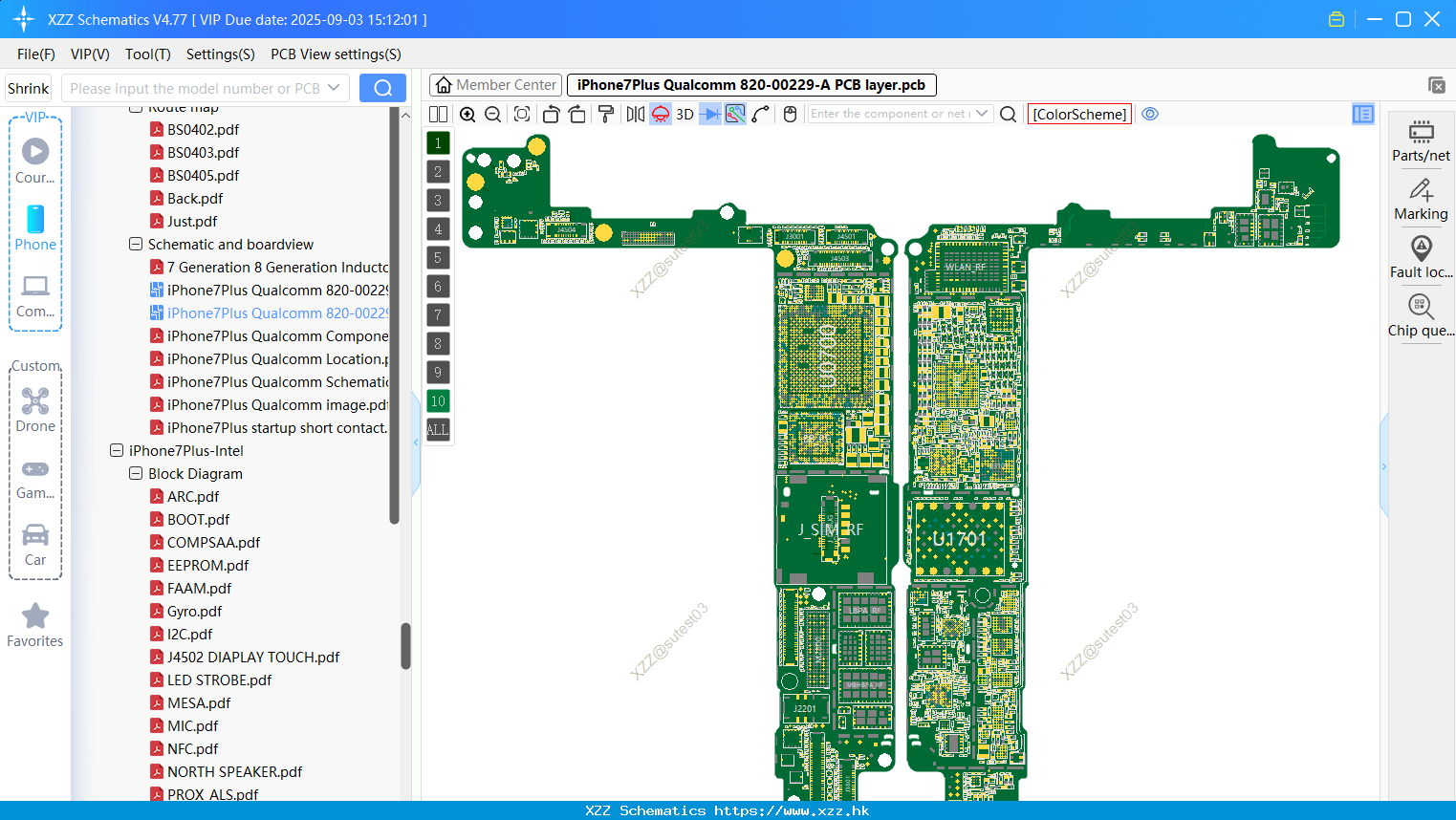This screenshot has width=1456, height=820.
Task: Open the PCB View settings menu
Action: [x=336, y=54]
